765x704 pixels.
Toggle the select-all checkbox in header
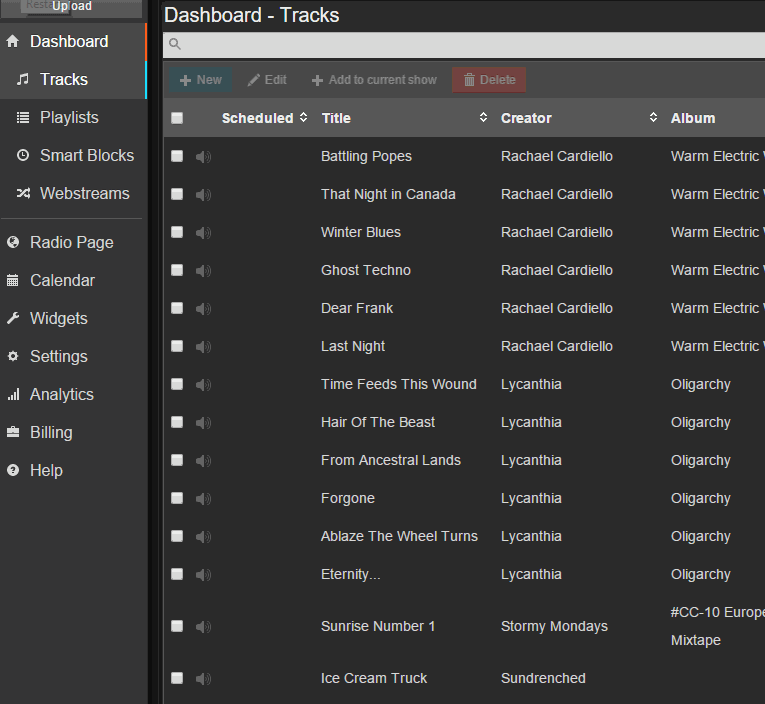coord(177,118)
